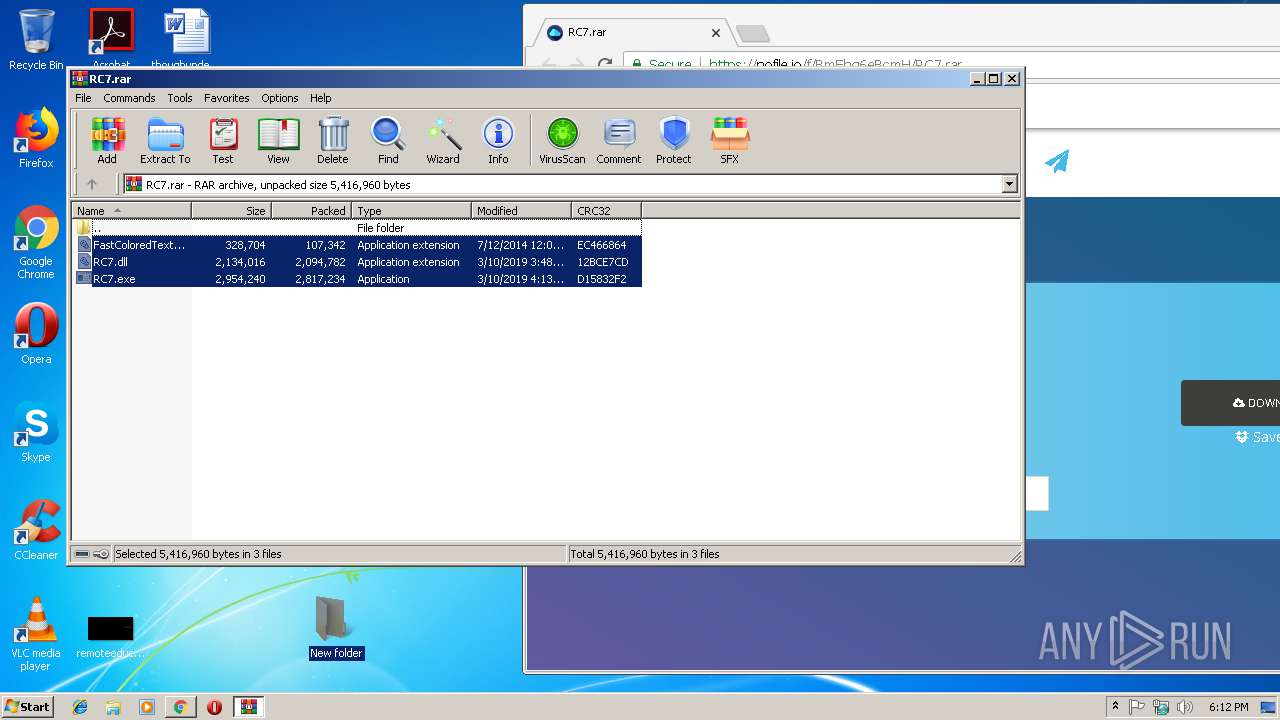Image resolution: width=1280 pixels, height=720 pixels.
Task: Open the Wizard tool
Action: [443, 141]
